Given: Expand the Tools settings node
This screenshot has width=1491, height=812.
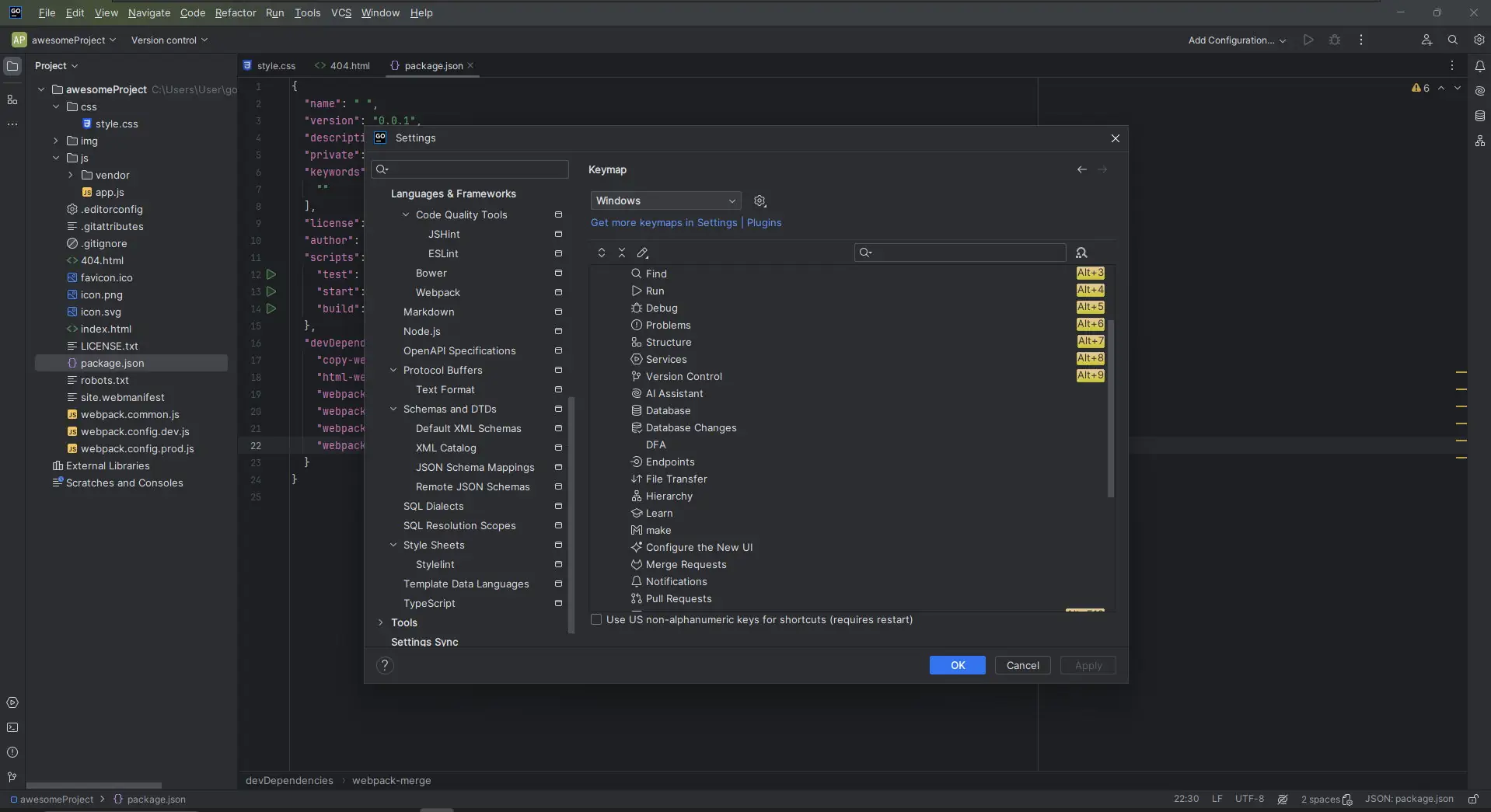Looking at the screenshot, I should click(x=380, y=623).
